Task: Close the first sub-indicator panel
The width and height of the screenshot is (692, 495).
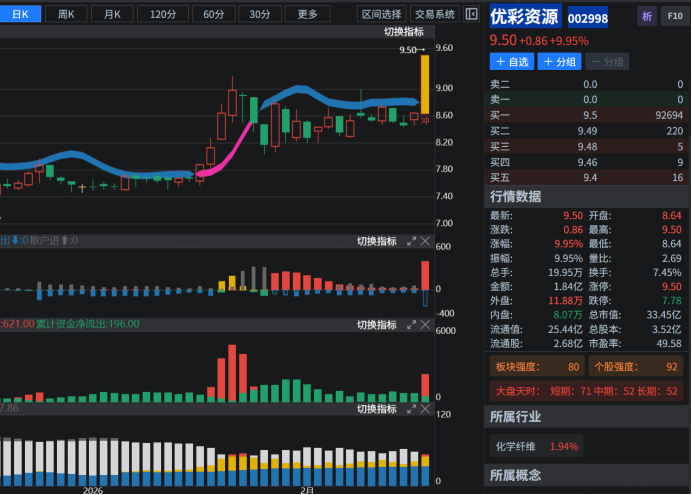Action: tap(425, 241)
